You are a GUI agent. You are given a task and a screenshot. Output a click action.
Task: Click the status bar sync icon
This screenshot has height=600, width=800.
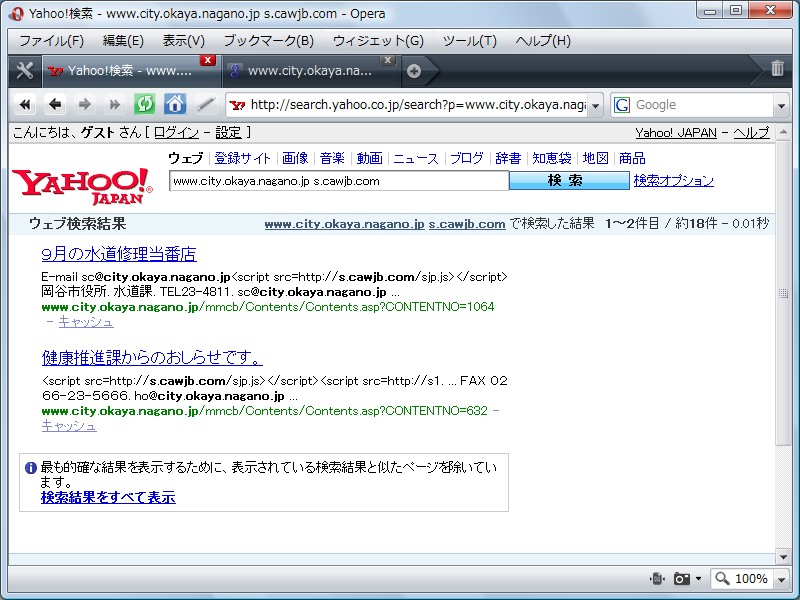[657, 578]
